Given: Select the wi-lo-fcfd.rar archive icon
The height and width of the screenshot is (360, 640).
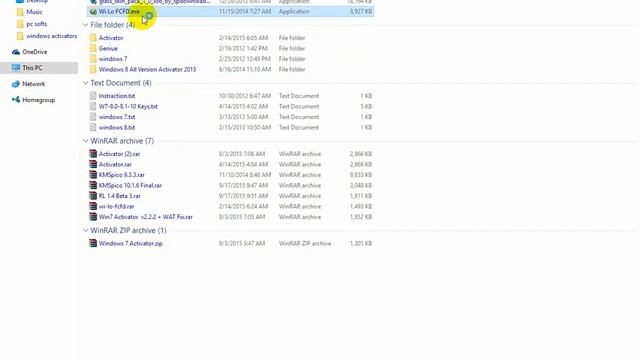Looking at the screenshot, I should pos(93,207).
